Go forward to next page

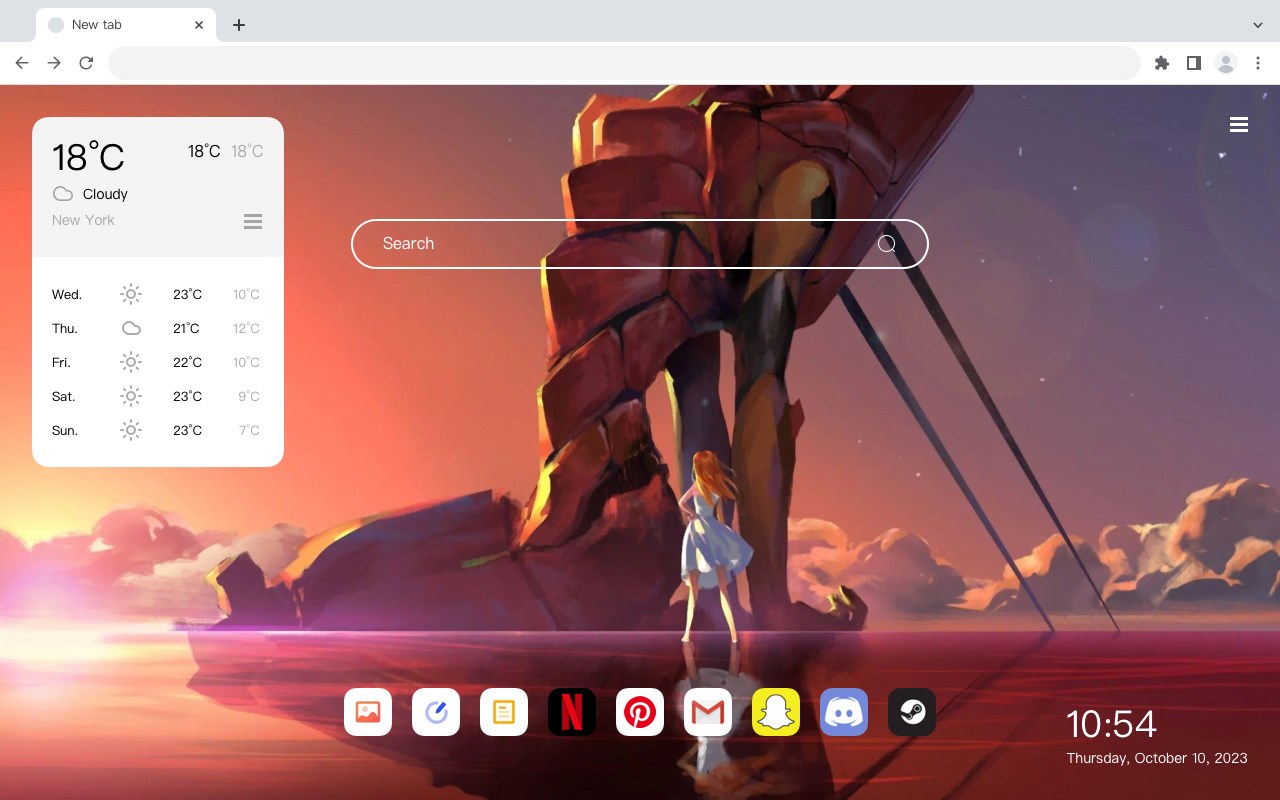54,63
